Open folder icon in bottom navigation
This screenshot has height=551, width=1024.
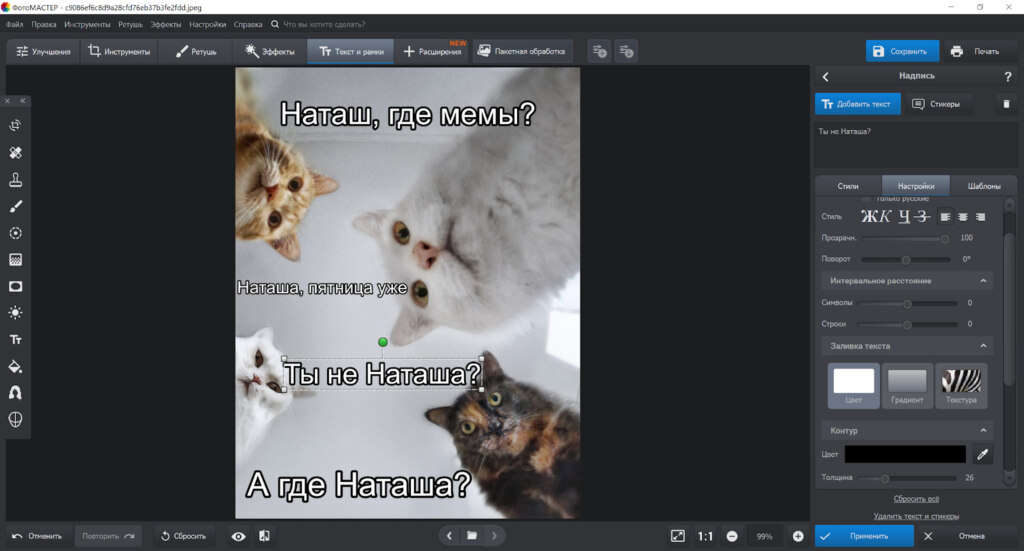[x=472, y=536]
